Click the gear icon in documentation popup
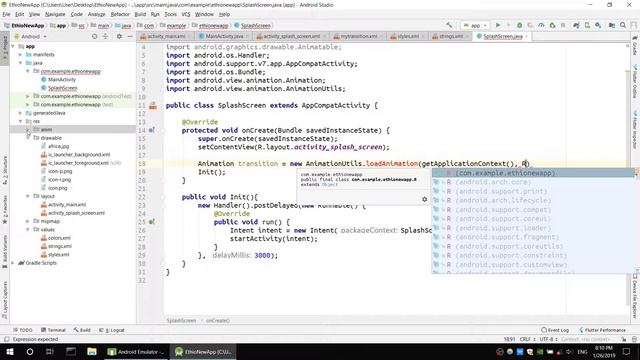Screen dimensions: 640x360 (424, 199)
